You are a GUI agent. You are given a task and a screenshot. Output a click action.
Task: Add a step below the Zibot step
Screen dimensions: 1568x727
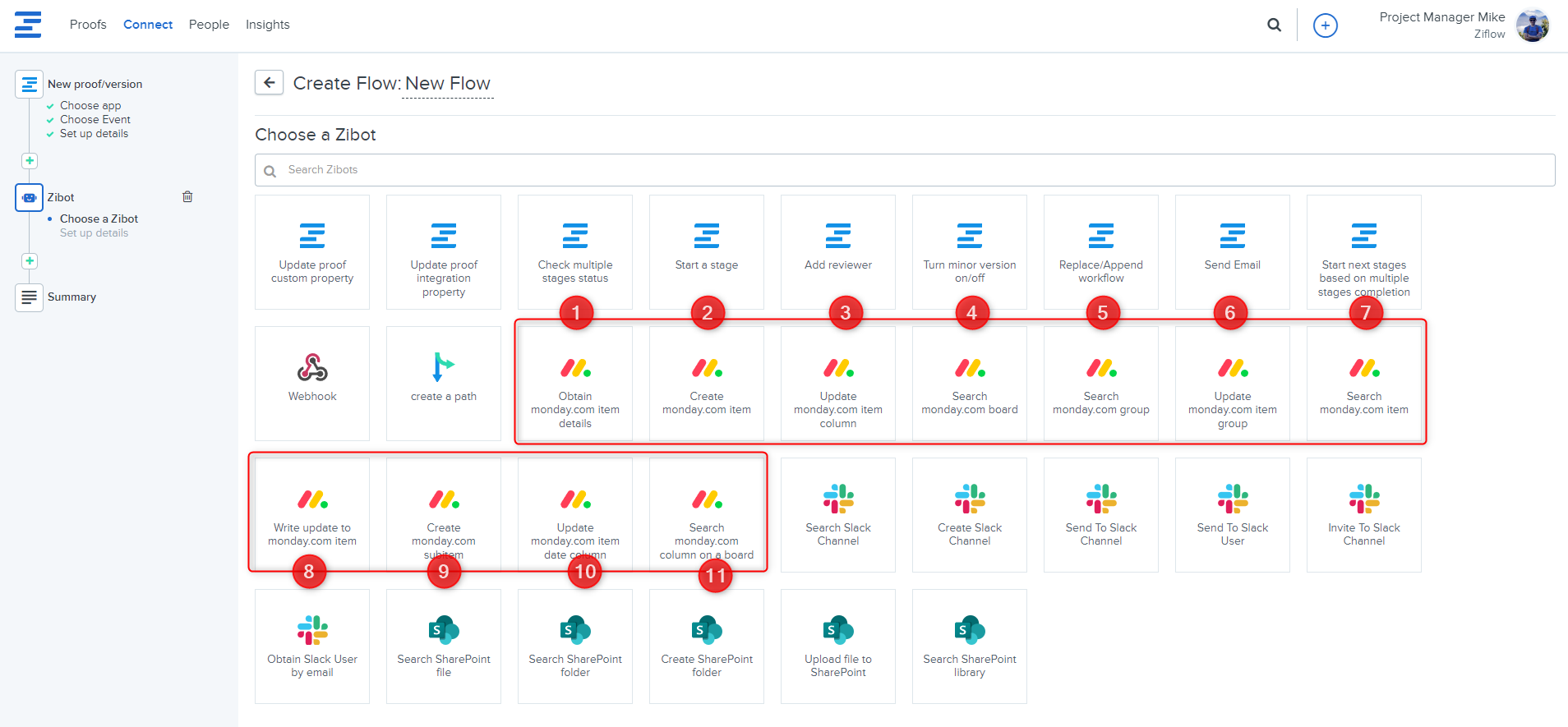(x=30, y=261)
